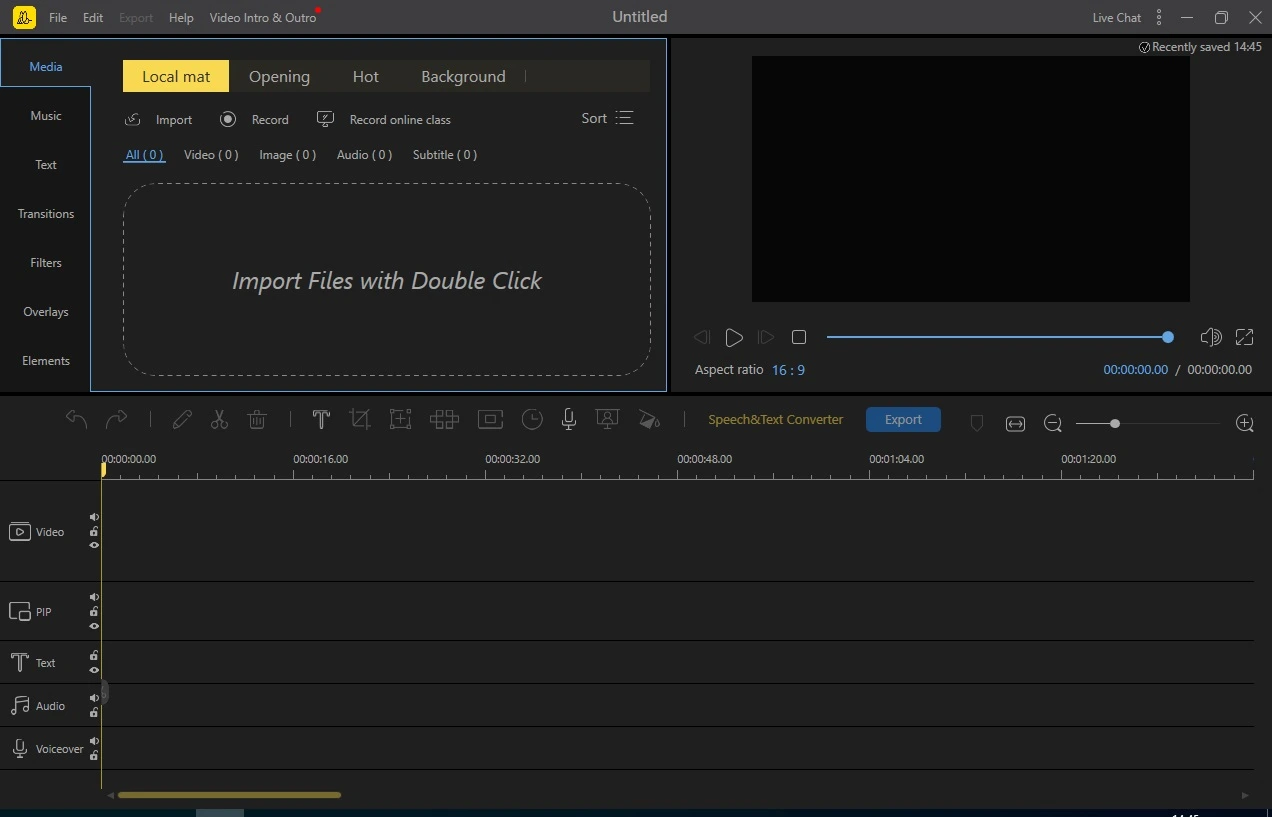Click the blue Export button
This screenshot has width=1272, height=817.
coord(903,420)
